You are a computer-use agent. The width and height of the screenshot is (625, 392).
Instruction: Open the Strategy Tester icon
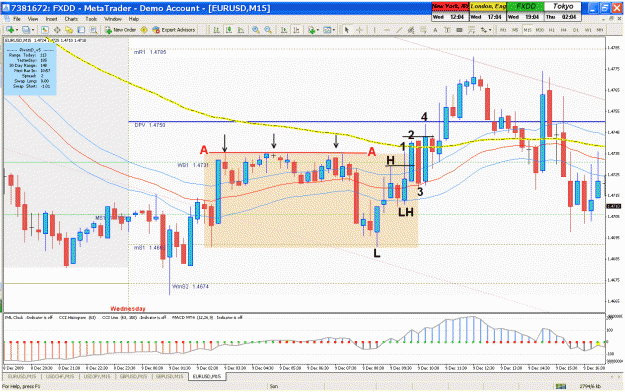(93, 30)
